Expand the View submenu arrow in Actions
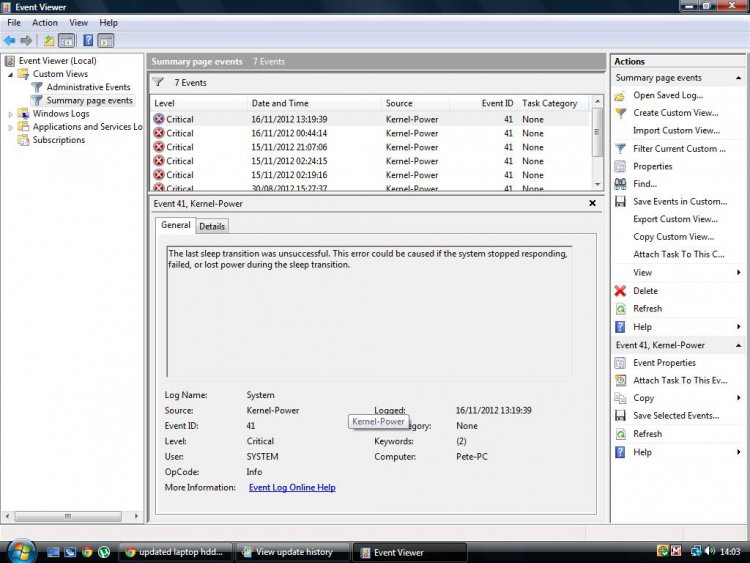Image resolution: width=750 pixels, height=563 pixels. 739,273
